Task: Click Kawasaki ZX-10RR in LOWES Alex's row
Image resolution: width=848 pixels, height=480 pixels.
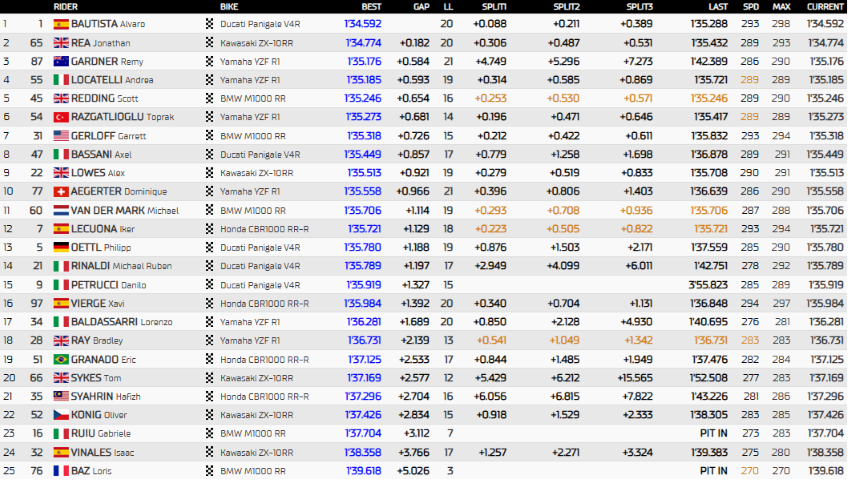Action: click(x=256, y=173)
